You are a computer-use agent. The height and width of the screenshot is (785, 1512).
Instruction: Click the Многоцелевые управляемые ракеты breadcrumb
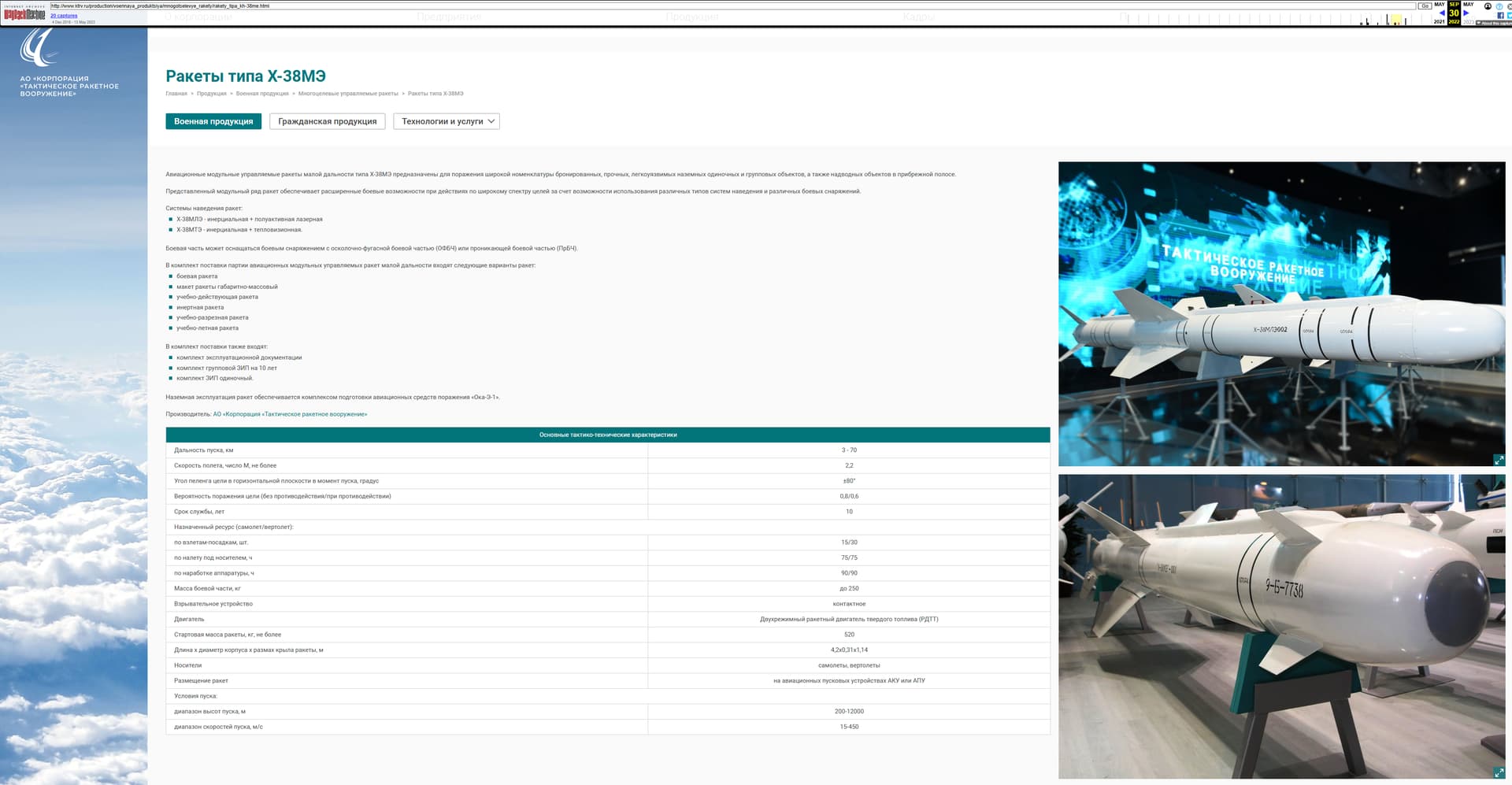click(x=348, y=94)
